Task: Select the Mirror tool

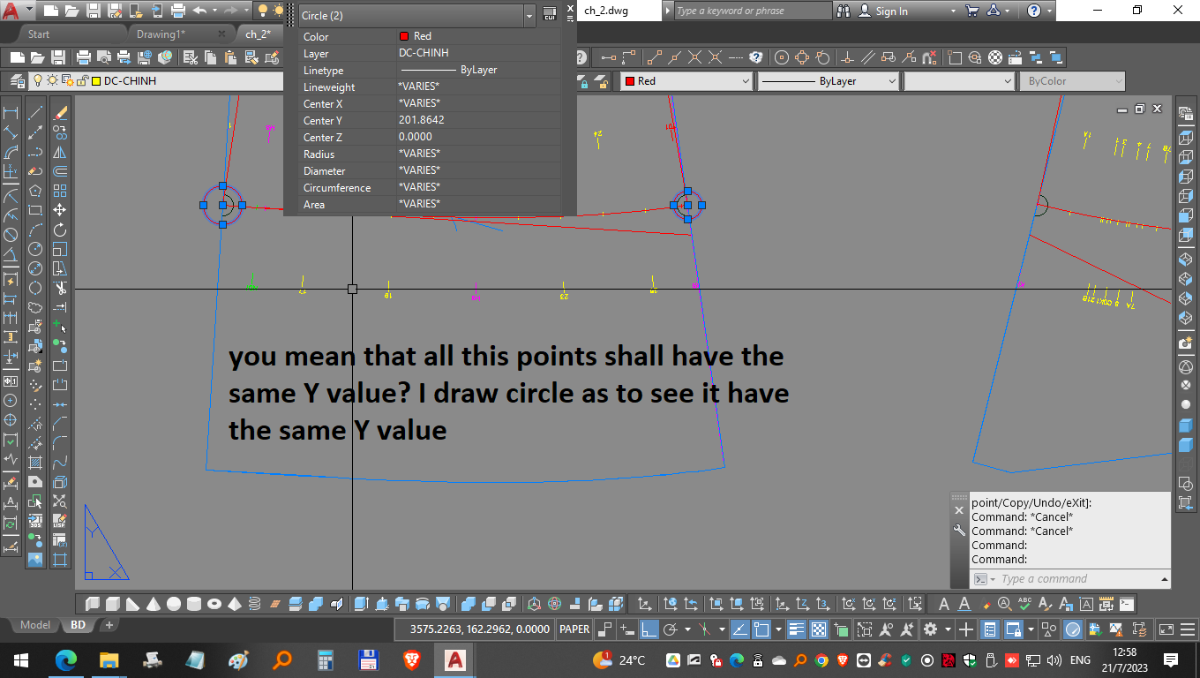Action: coord(59,151)
